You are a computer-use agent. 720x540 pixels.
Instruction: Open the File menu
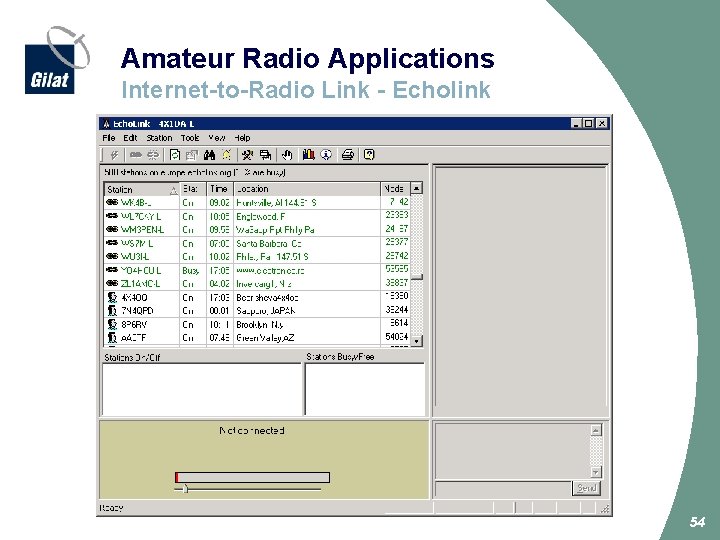(109, 138)
